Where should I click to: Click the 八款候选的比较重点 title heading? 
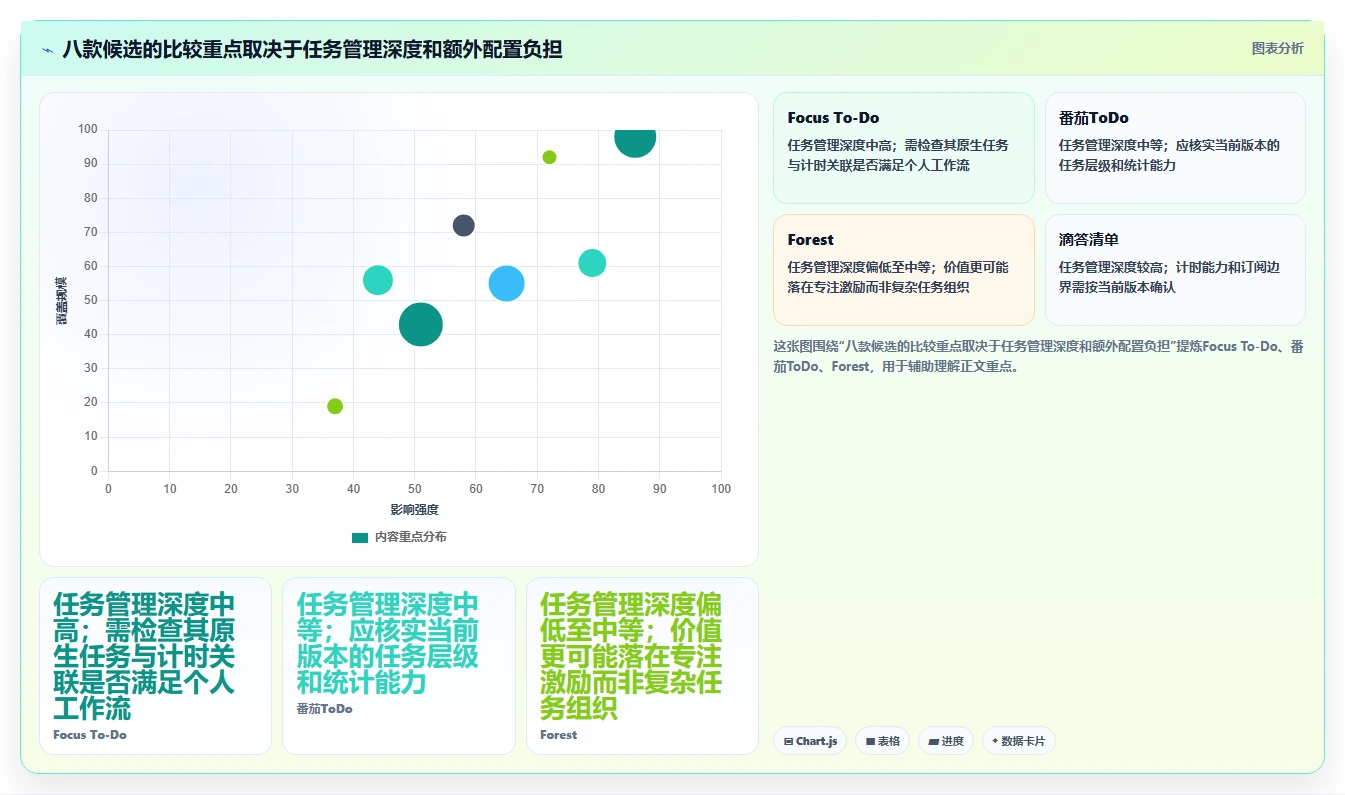pyautogui.click(x=312, y=49)
